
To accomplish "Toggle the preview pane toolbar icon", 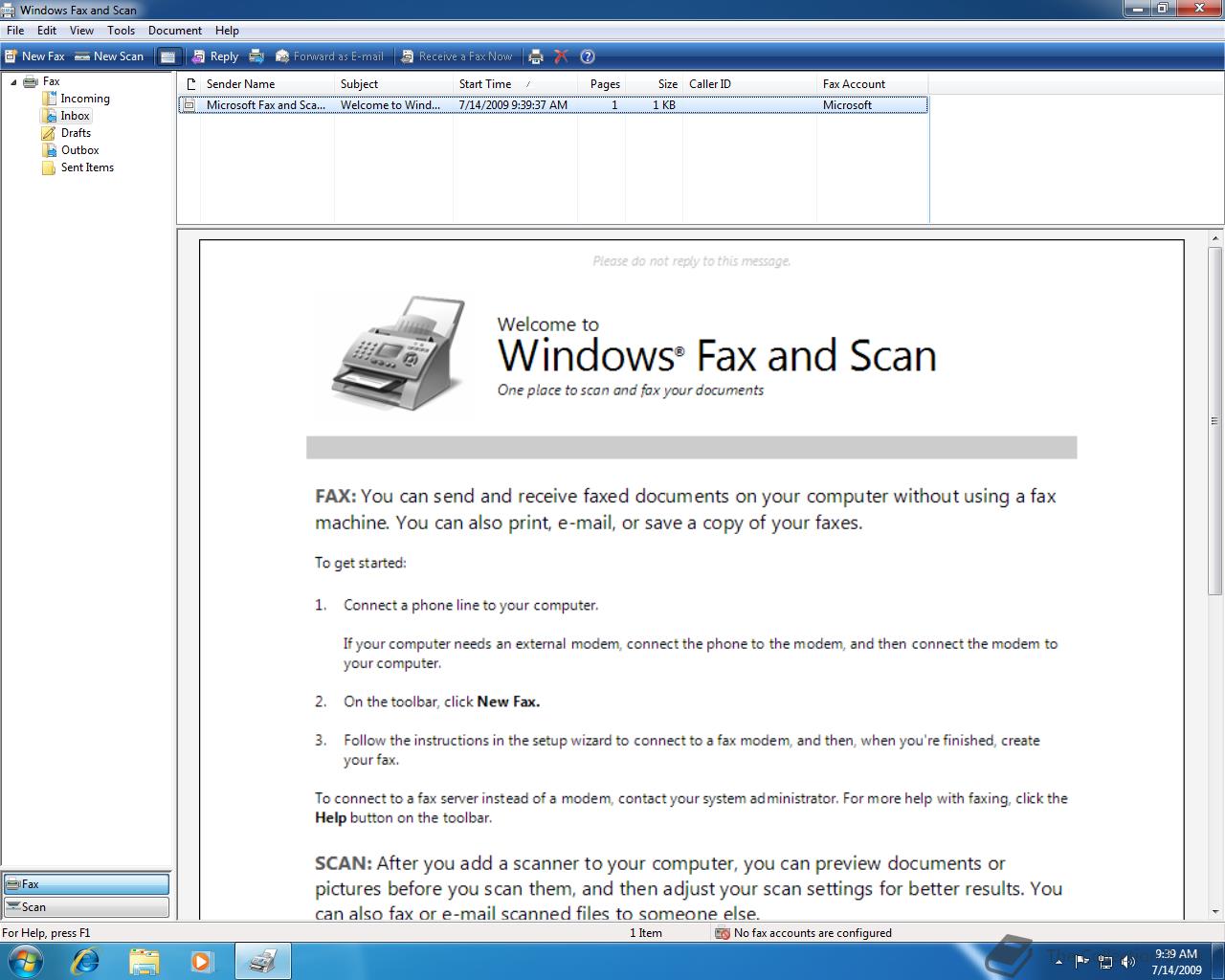I will click(167, 56).
